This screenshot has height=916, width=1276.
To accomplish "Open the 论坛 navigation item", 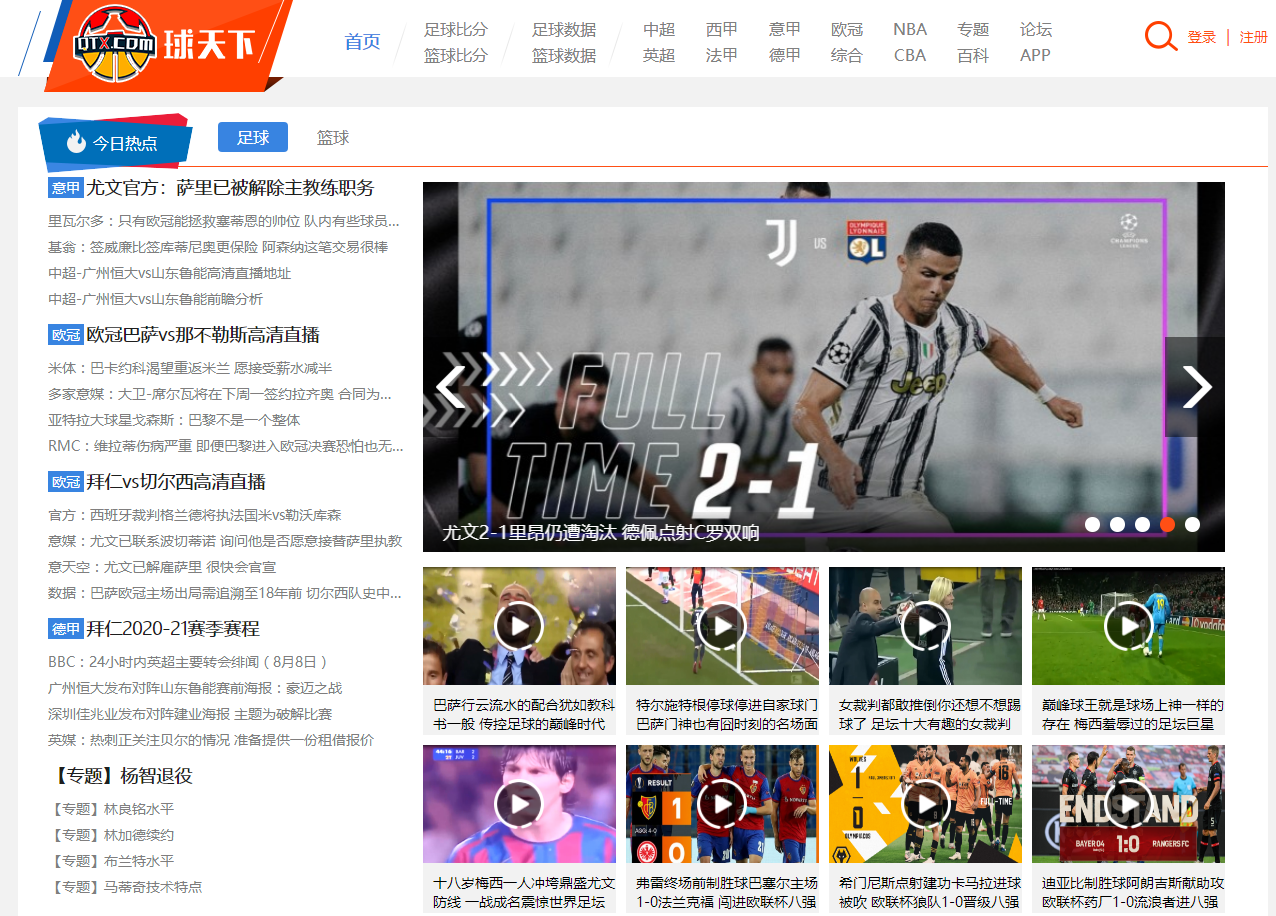I will tap(1036, 29).
